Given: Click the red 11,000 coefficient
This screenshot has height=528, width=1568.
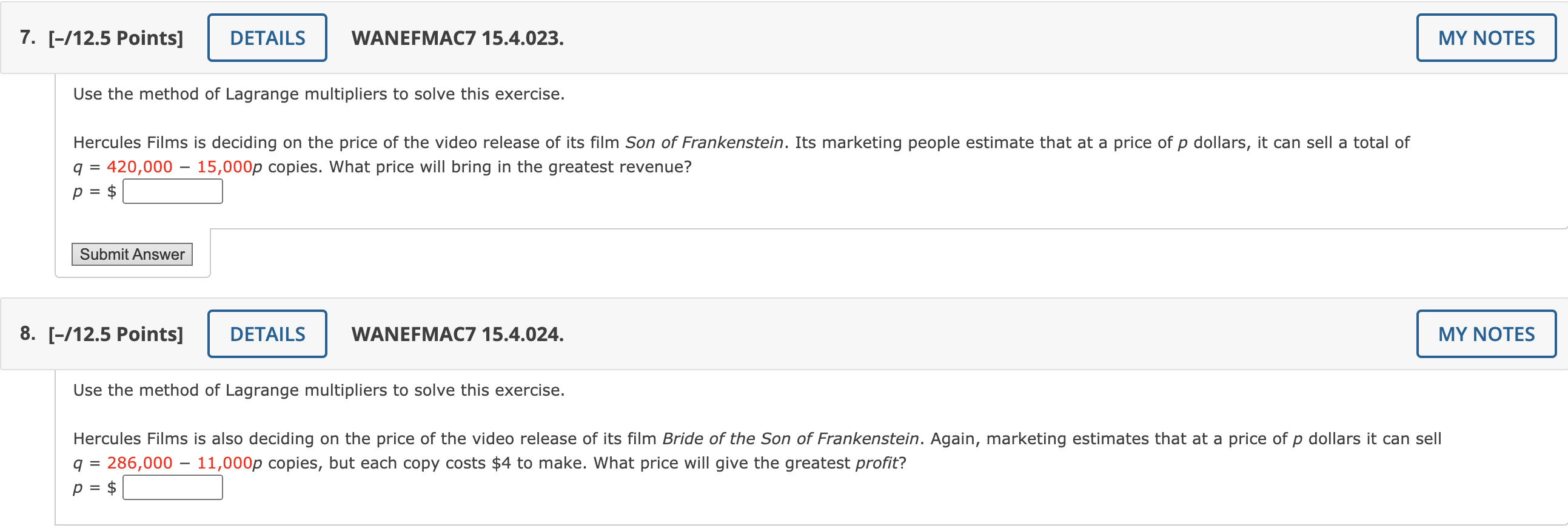Looking at the screenshot, I should (x=224, y=463).
